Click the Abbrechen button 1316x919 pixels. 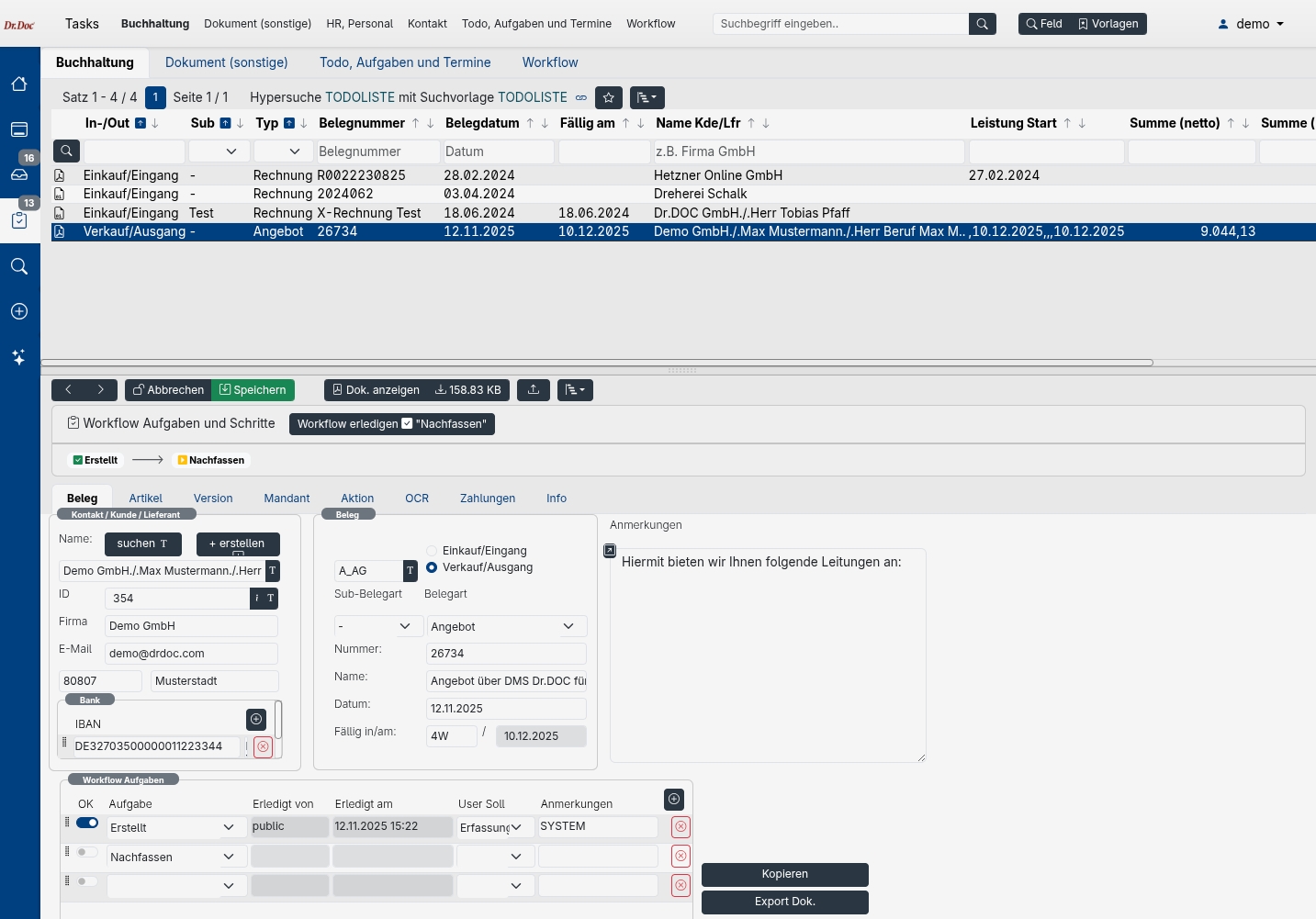pos(168,390)
